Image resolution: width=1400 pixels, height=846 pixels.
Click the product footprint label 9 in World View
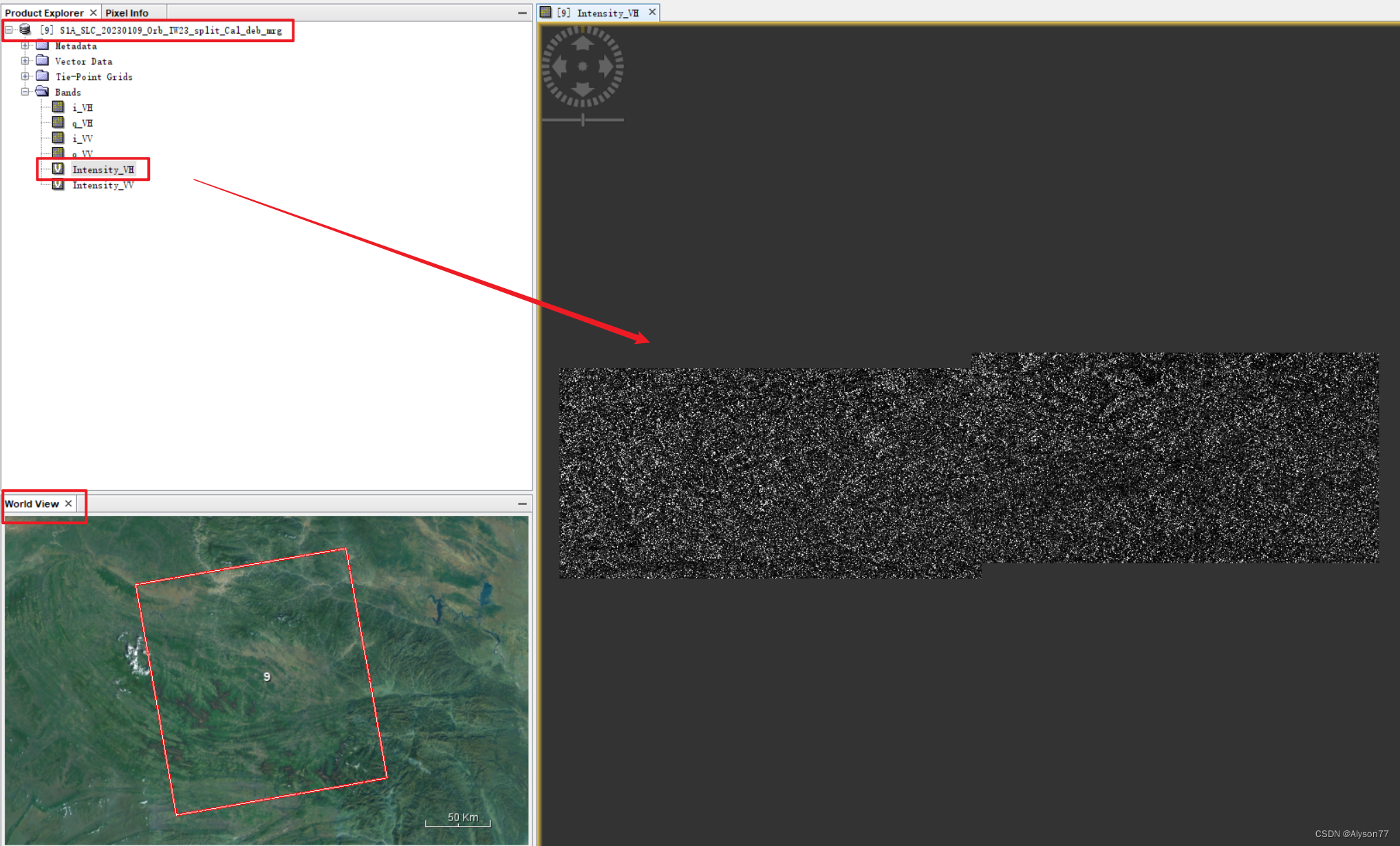267,677
